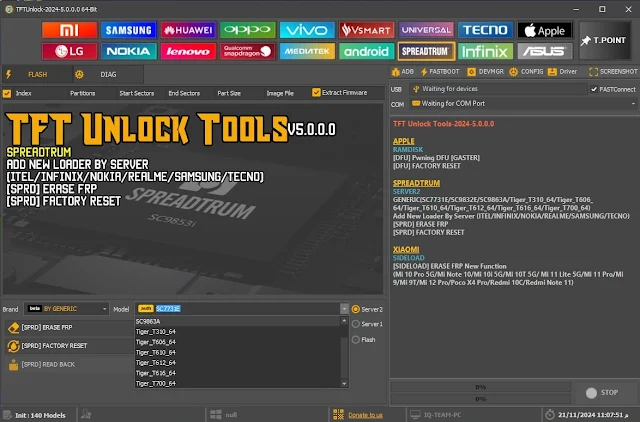
Task: Choose Tiger_T612_64 from model list
Action: pyautogui.click(x=238, y=363)
